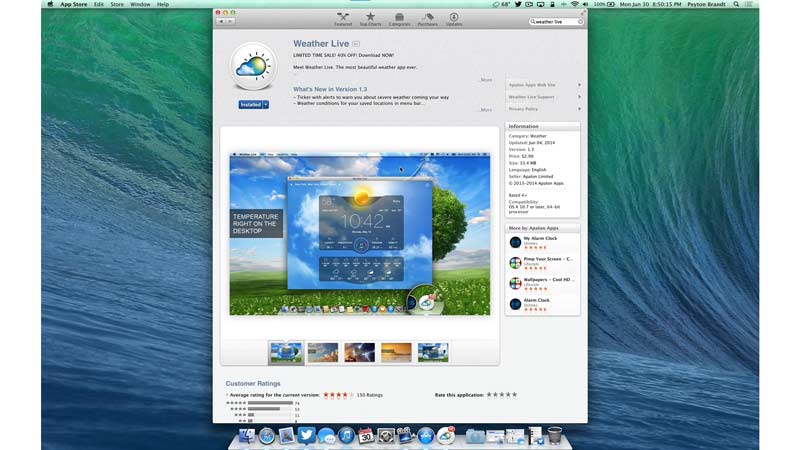Screen dimensions: 800x450
Task: Click the Twitter menu bar icon
Action: (518, 4)
